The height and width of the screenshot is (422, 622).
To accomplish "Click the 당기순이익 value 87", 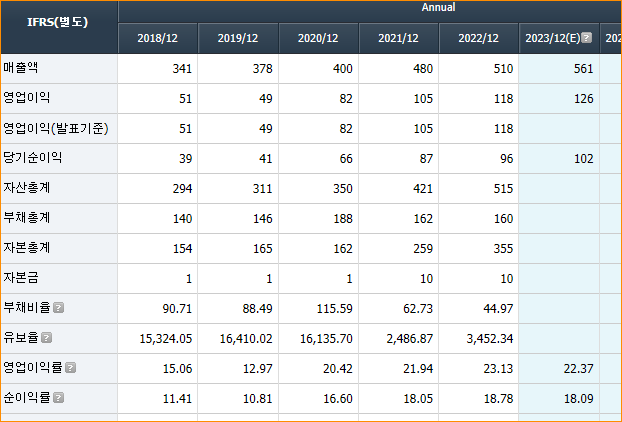I will [x=426, y=159].
